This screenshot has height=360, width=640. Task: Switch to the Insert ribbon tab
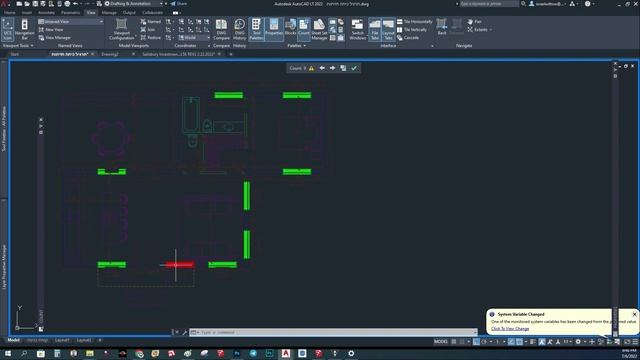(x=27, y=13)
